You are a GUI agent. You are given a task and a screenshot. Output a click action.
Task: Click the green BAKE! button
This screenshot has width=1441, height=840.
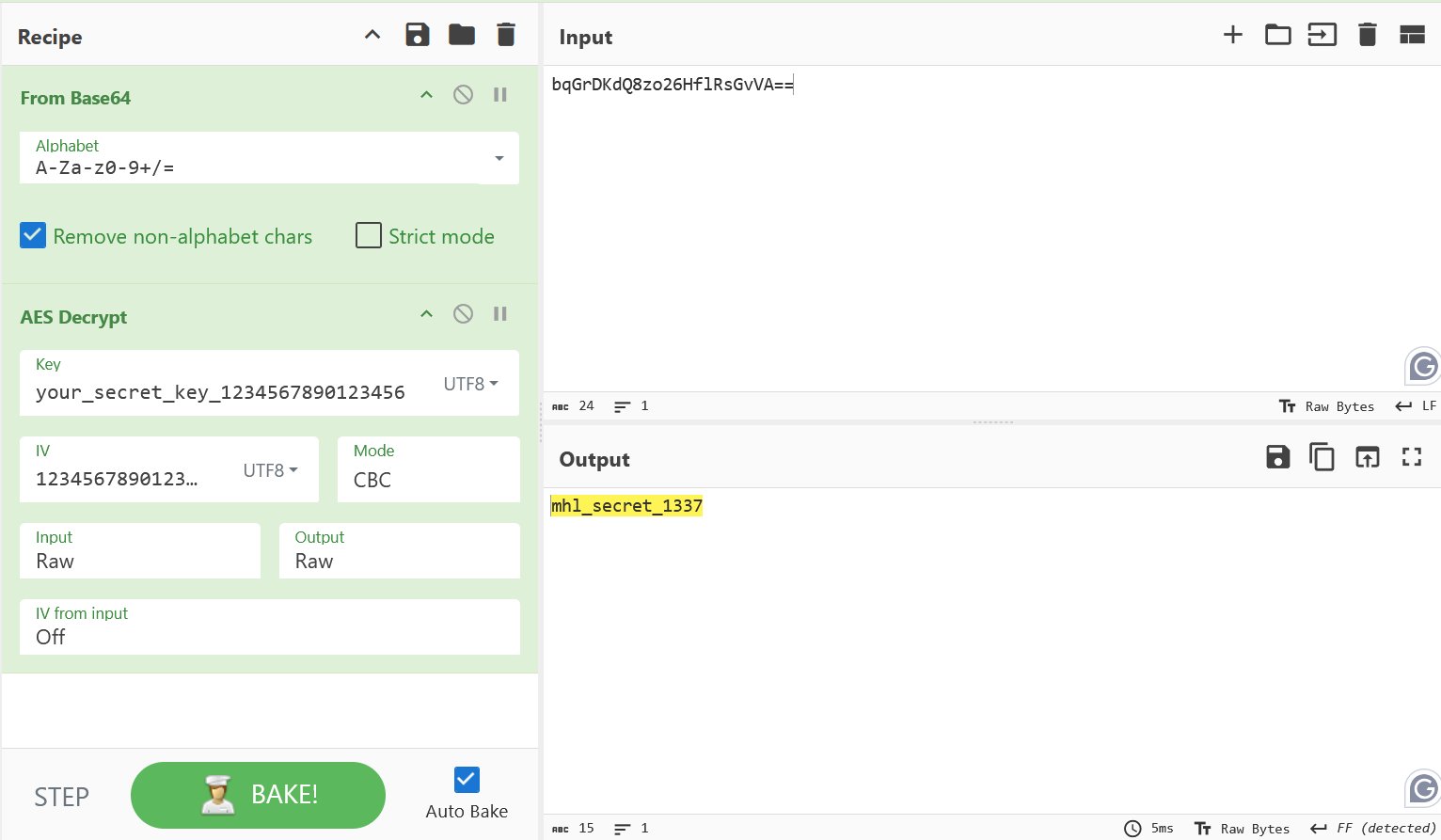pyautogui.click(x=258, y=795)
